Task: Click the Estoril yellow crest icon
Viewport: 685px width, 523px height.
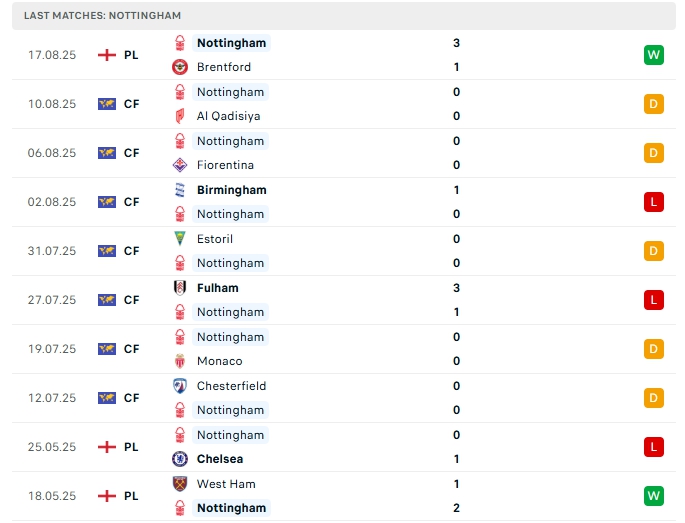Action: pos(180,239)
